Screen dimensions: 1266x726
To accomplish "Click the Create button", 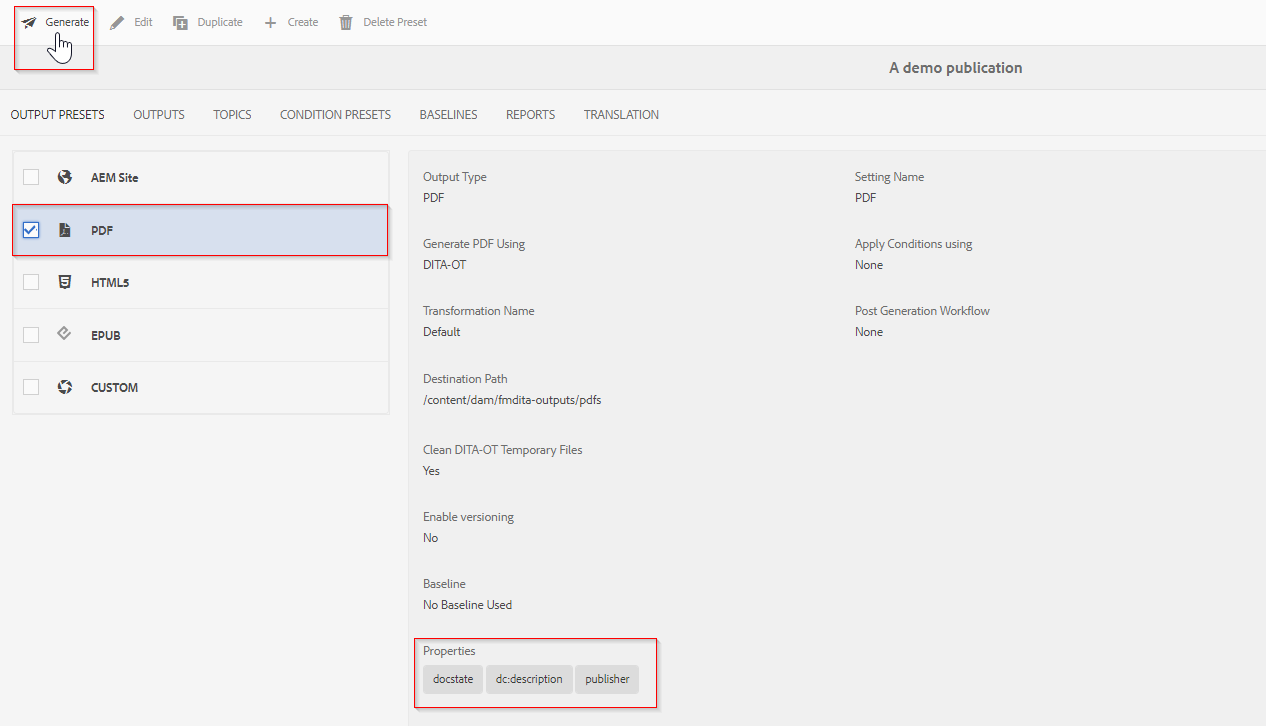I will point(290,21).
